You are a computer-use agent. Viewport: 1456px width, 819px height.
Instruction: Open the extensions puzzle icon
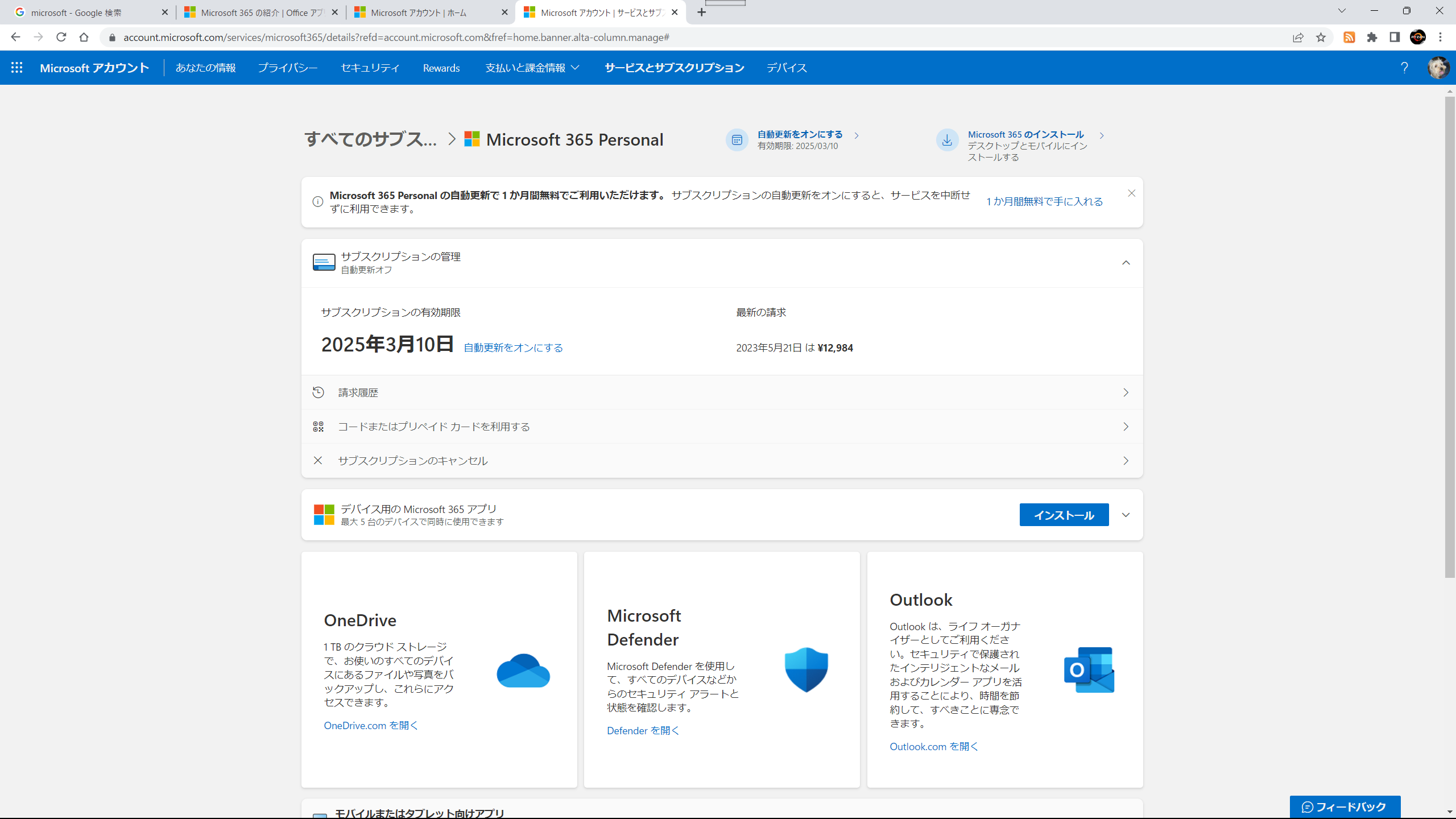coord(1372,38)
